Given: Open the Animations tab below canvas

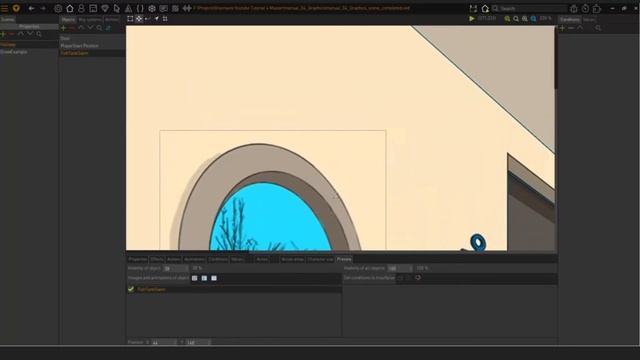Looking at the screenshot, I should 194,259.
